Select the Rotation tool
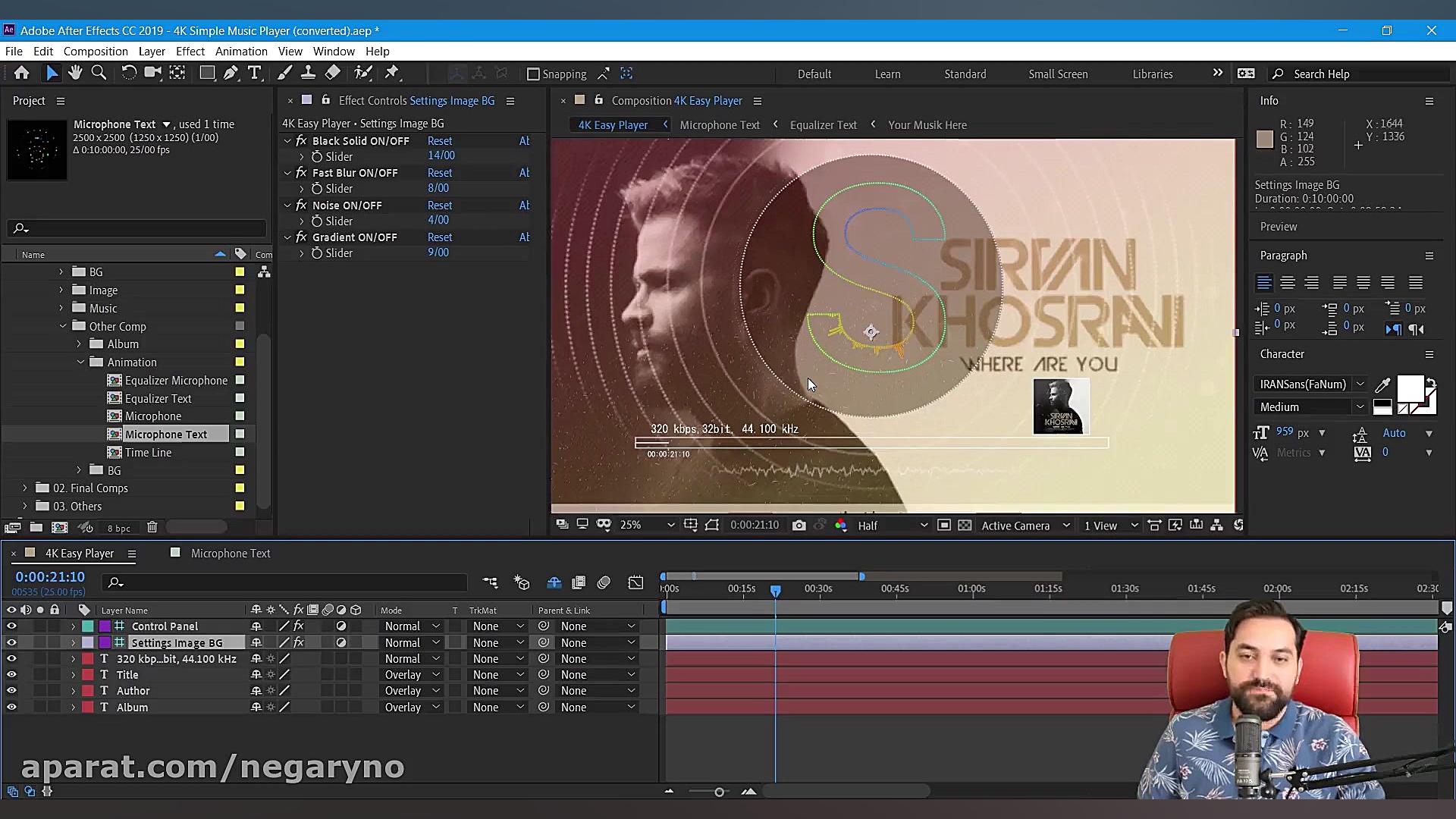The width and height of the screenshot is (1456, 819). click(x=129, y=73)
